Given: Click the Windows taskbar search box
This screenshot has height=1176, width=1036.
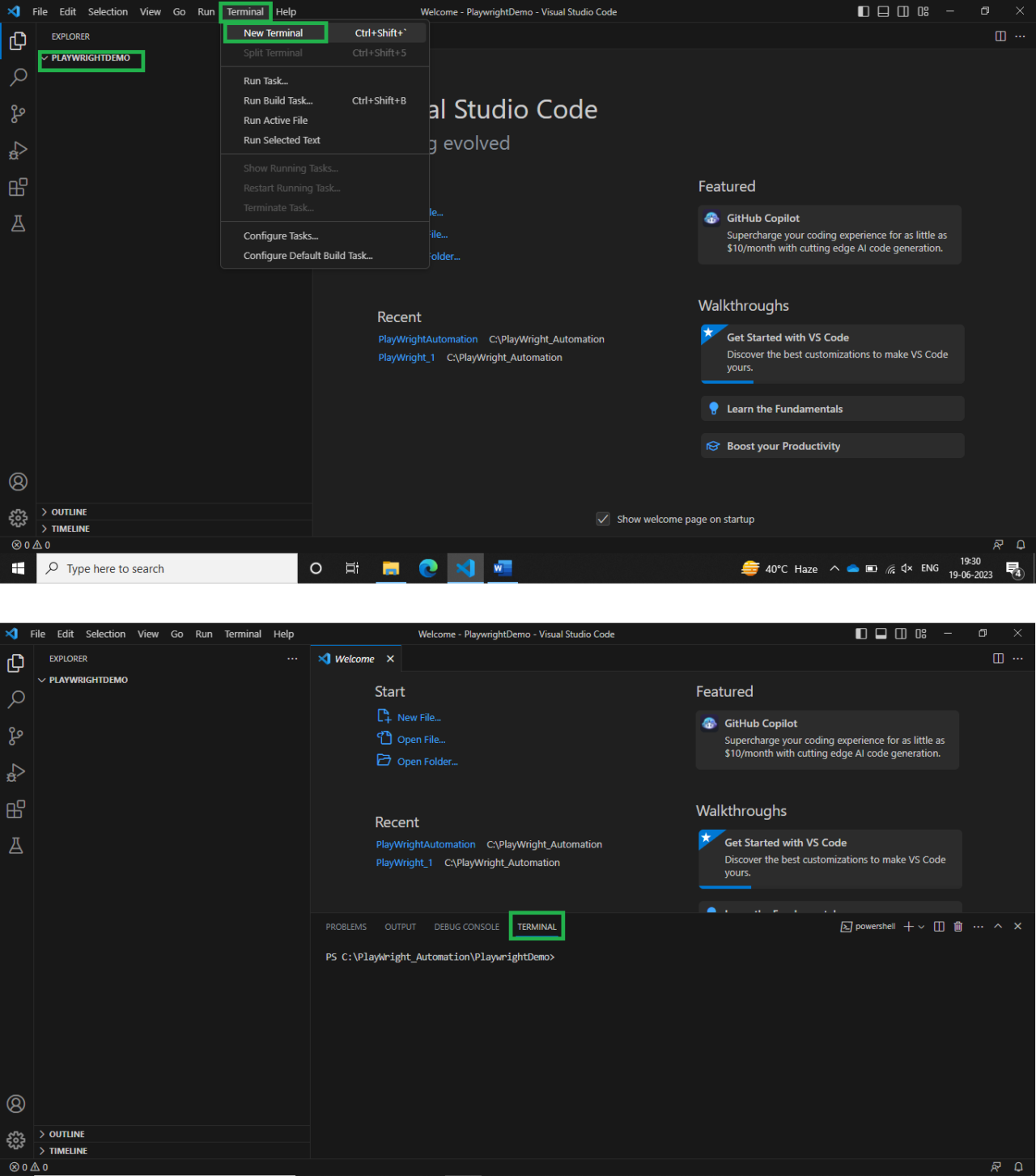Looking at the screenshot, I should [167, 569].
